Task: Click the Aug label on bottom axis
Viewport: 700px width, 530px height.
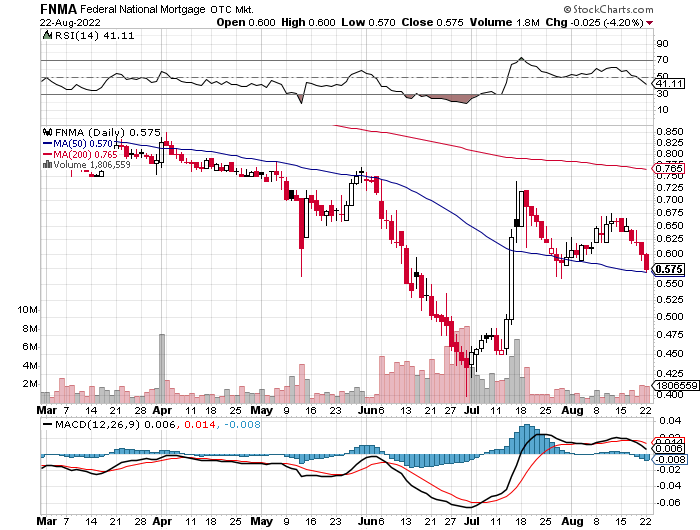Action: point(572,521)
